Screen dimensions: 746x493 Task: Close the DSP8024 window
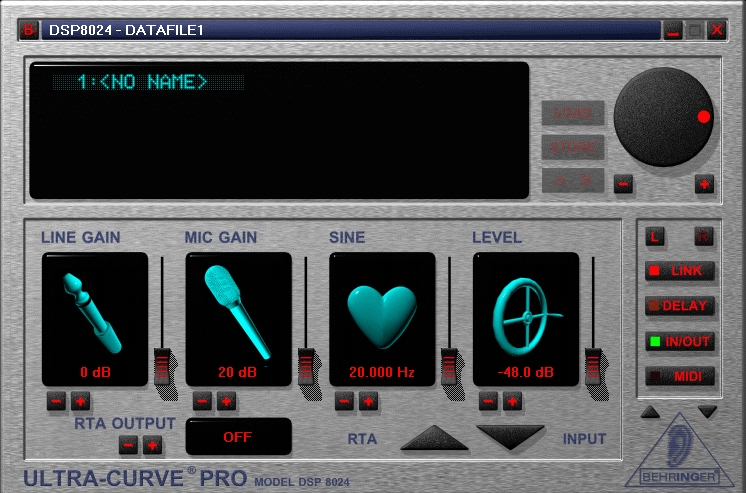coord(717,30)
